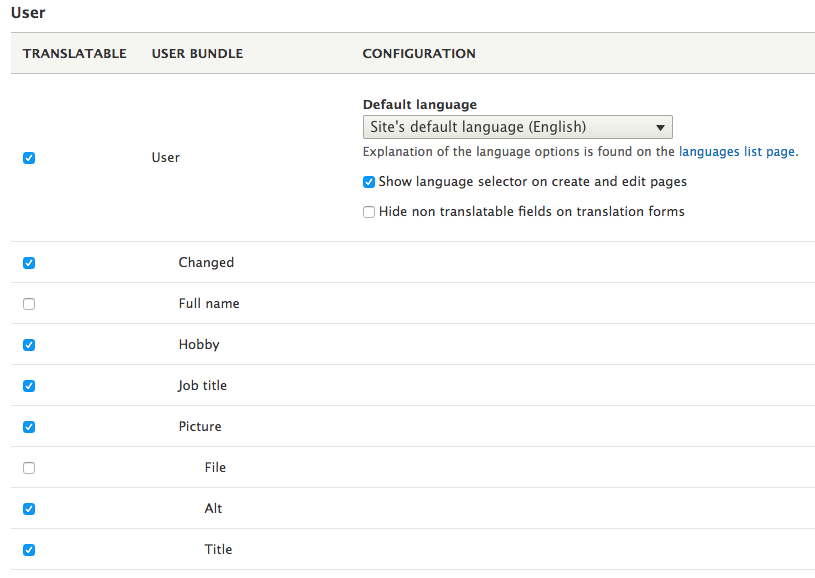Uncheck the Picture translatable checkbox
The image size is (815, 578).
coord(29,427)
